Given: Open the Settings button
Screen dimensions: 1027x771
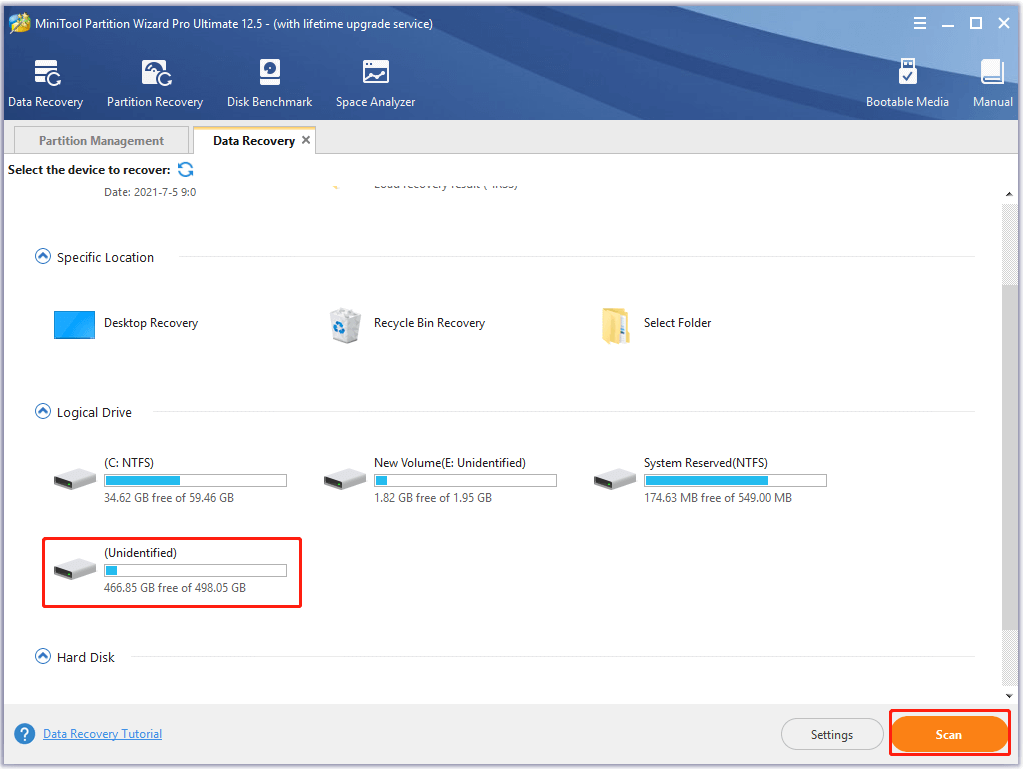Looking at the screenshot, I should point(832,734).
